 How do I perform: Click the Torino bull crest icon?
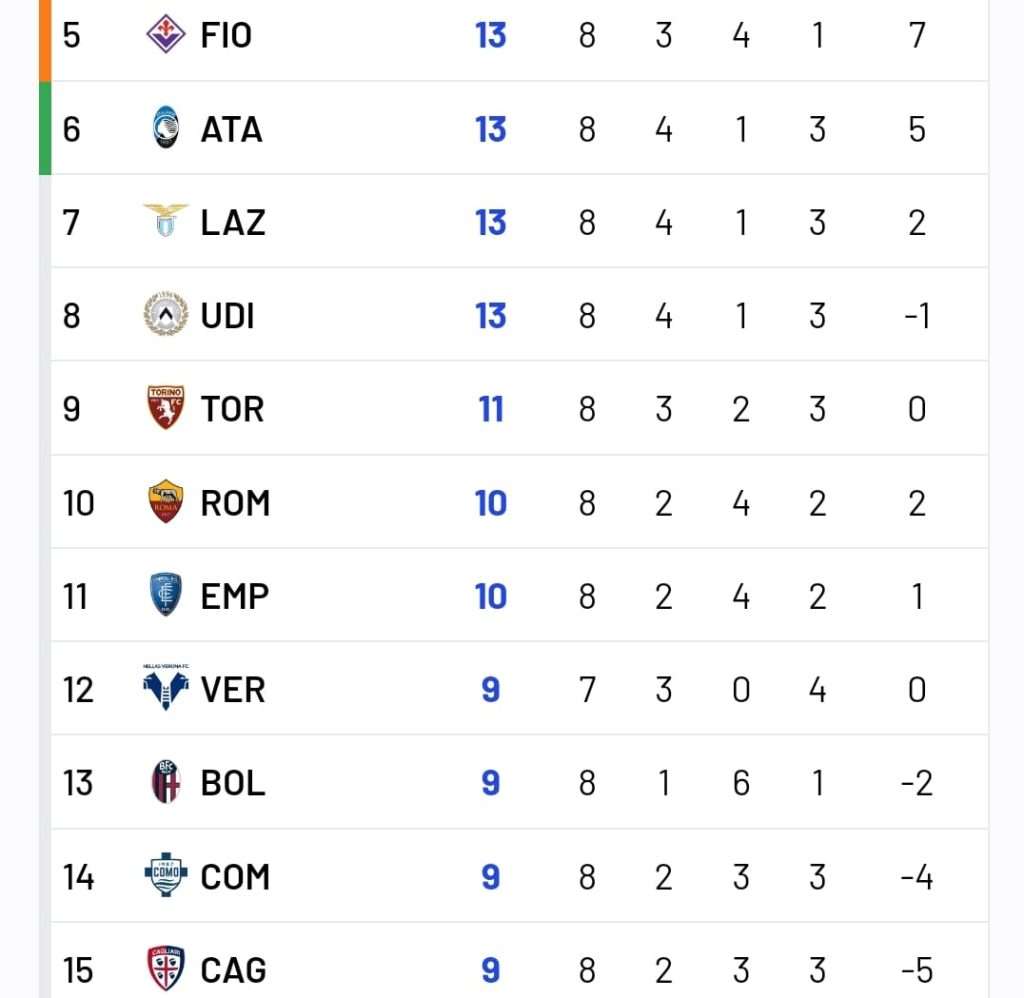click(x=166, y=408)
